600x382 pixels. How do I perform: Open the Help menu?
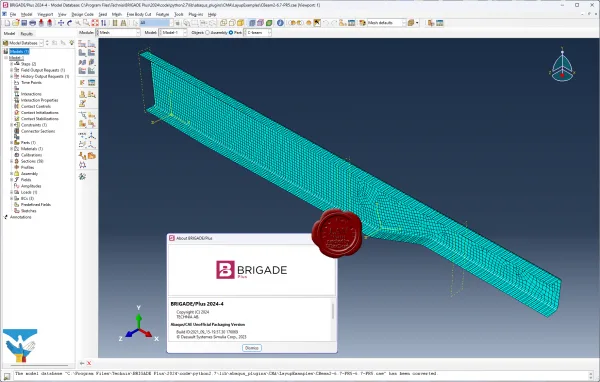click(212, 15)
